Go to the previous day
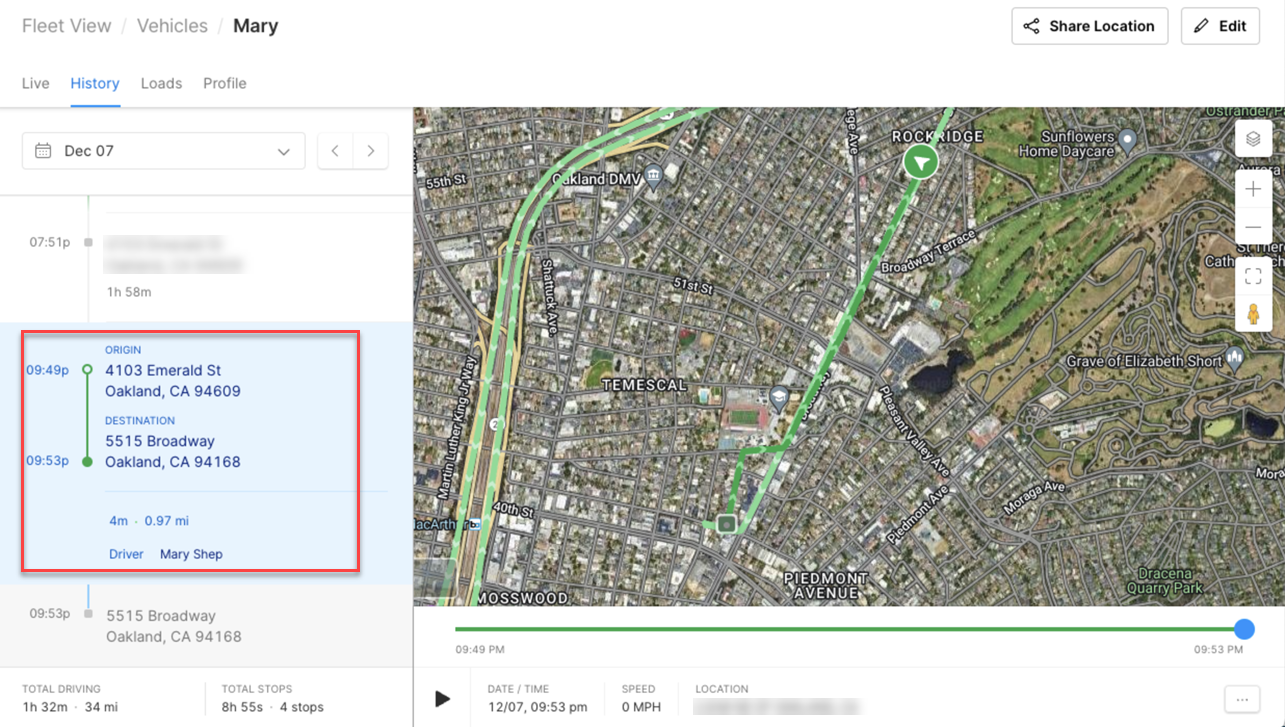This screenshot has height=727, width=1285. pyautogui.click(x=335, y=151)
